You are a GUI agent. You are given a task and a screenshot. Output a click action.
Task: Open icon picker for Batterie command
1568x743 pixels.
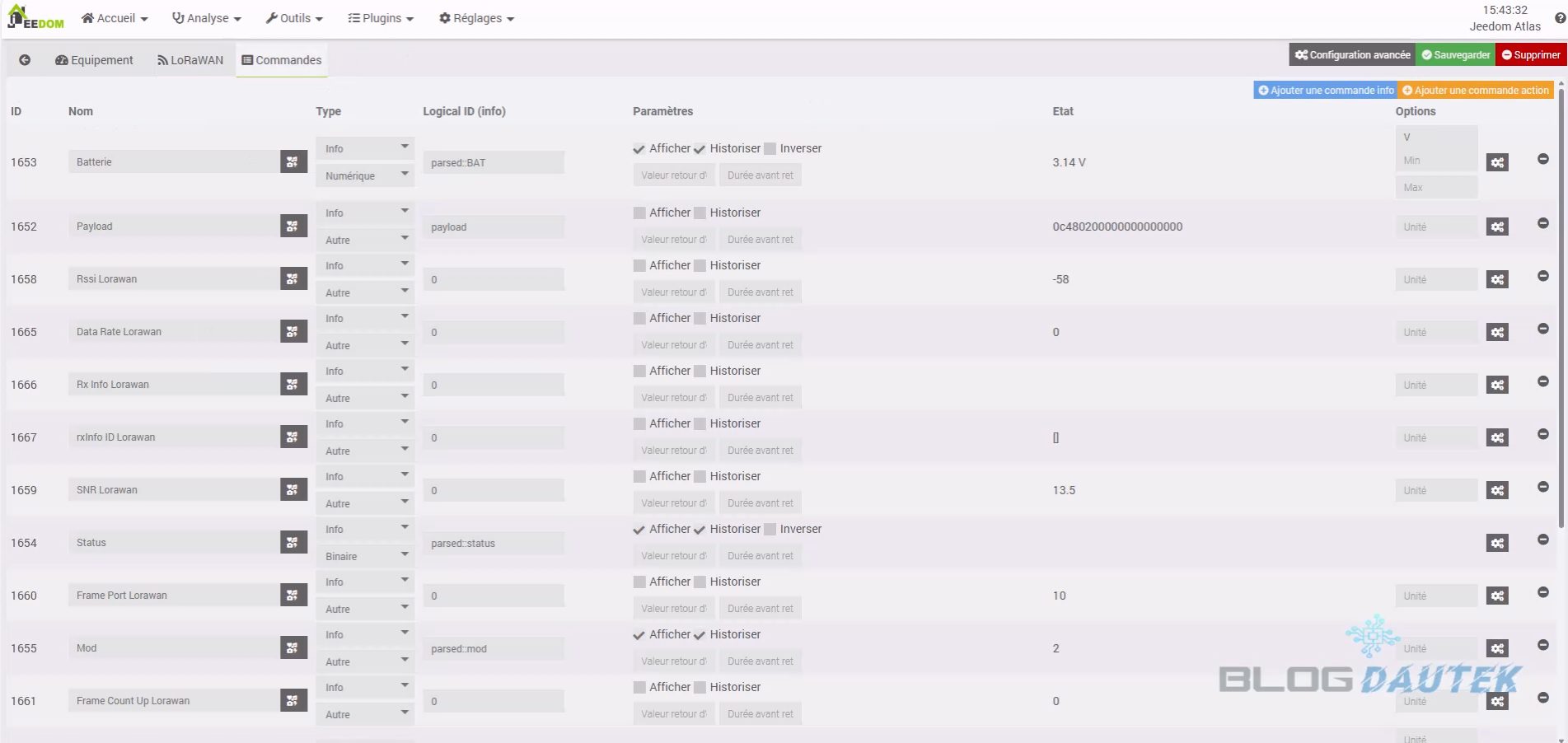tap(293, 162)
